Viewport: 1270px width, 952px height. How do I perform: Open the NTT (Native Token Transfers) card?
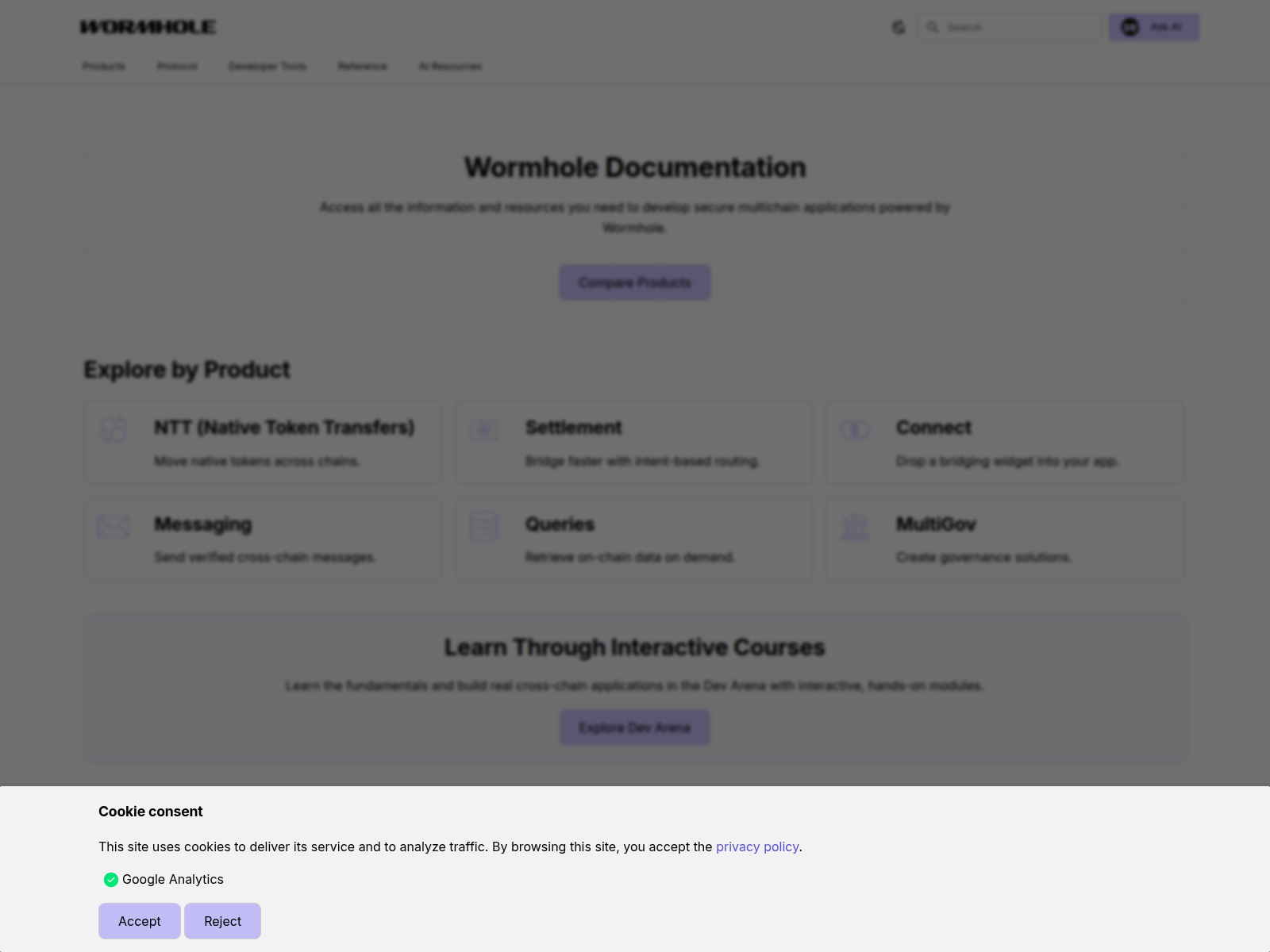tap(263, 443)
